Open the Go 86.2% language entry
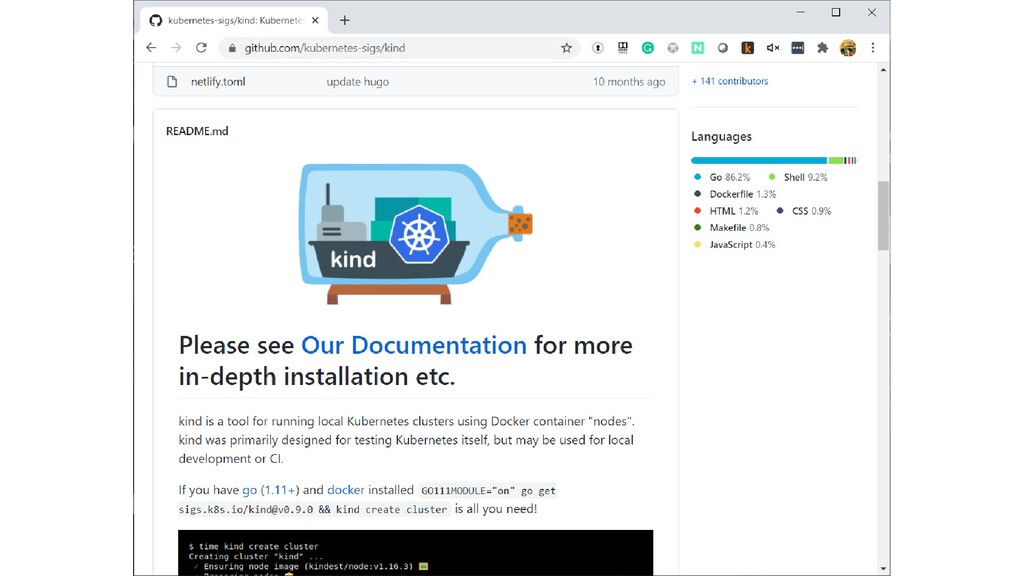Image resolution: width=1024 pixels, height=576 pixels. (722, 177)
